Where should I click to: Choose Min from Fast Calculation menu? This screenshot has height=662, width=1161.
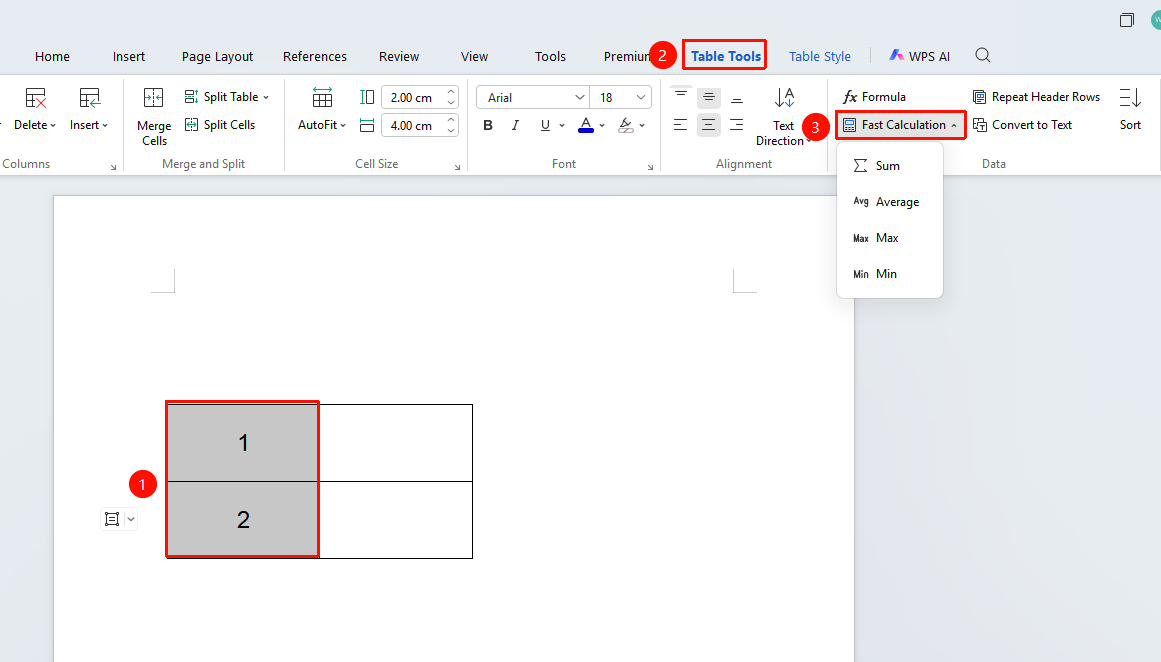[x=889, y=274]
